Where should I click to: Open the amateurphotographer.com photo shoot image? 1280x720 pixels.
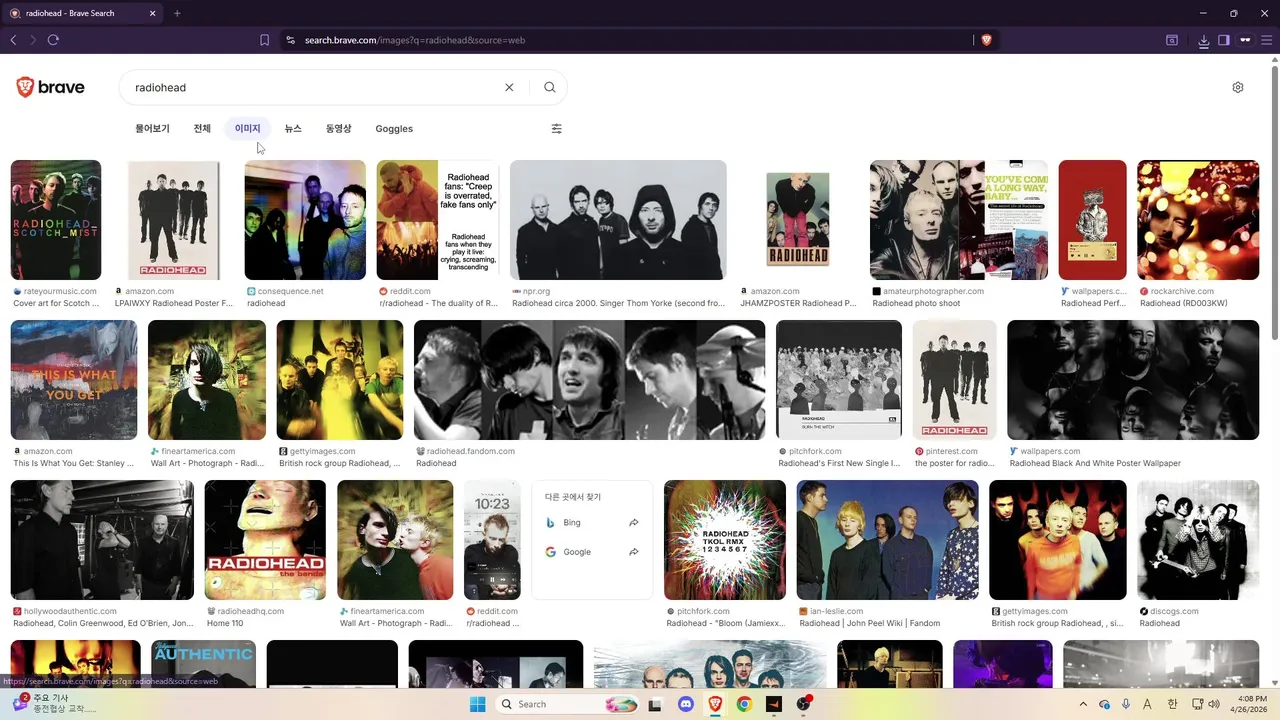click(x=959, y=220)
